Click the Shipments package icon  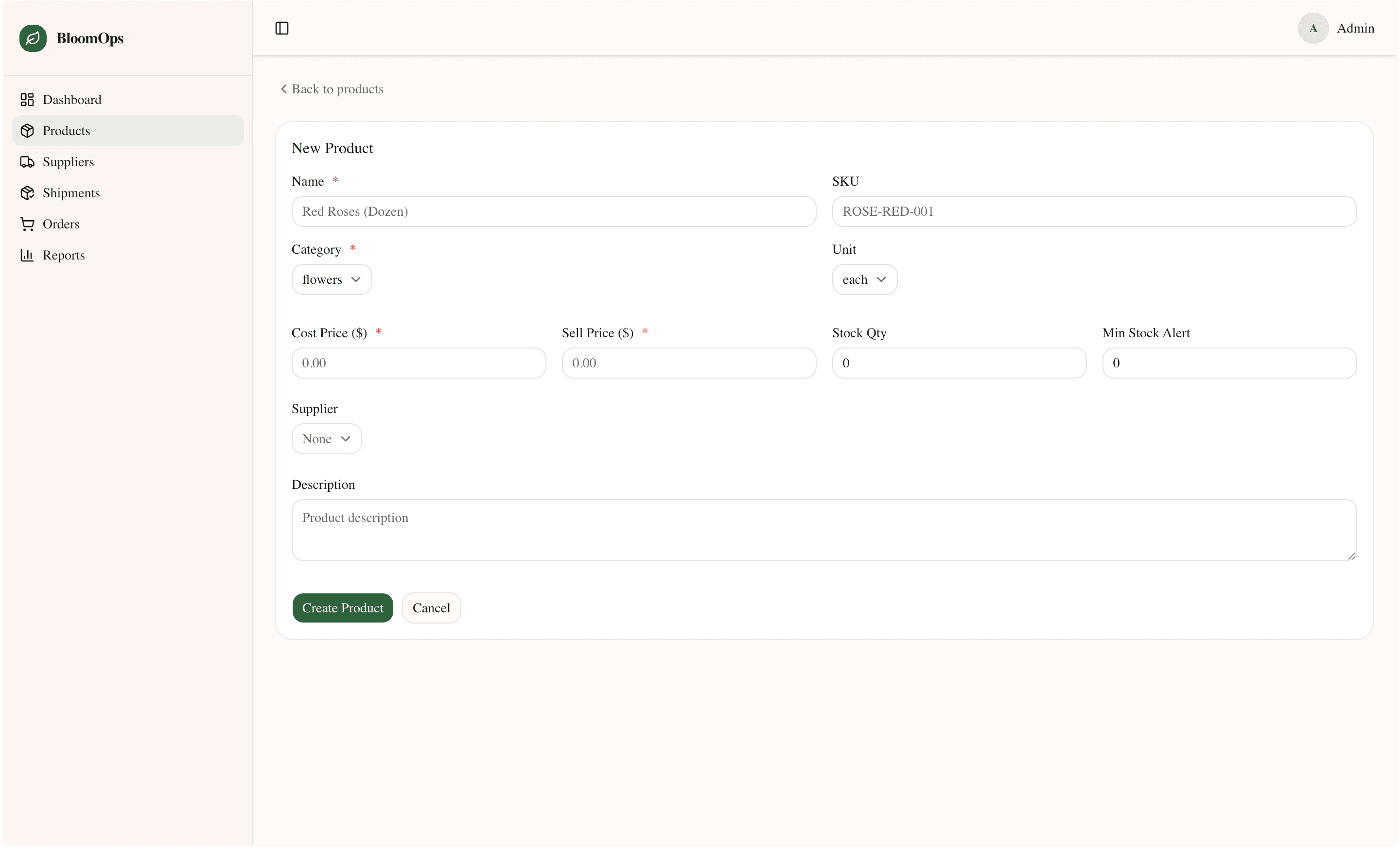pyautogui.click(x=27, y=192)
